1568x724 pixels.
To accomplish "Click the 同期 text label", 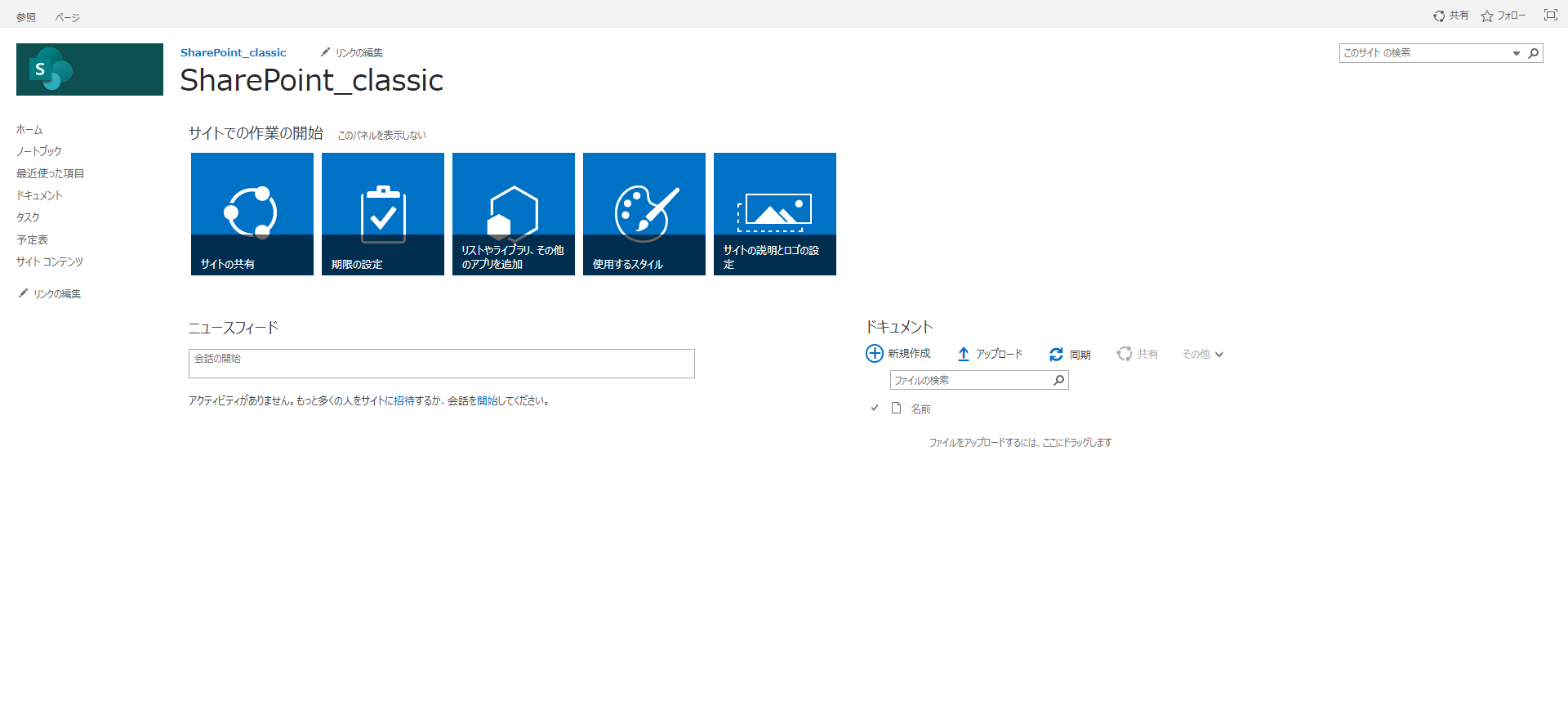I will pos(1080,355).
